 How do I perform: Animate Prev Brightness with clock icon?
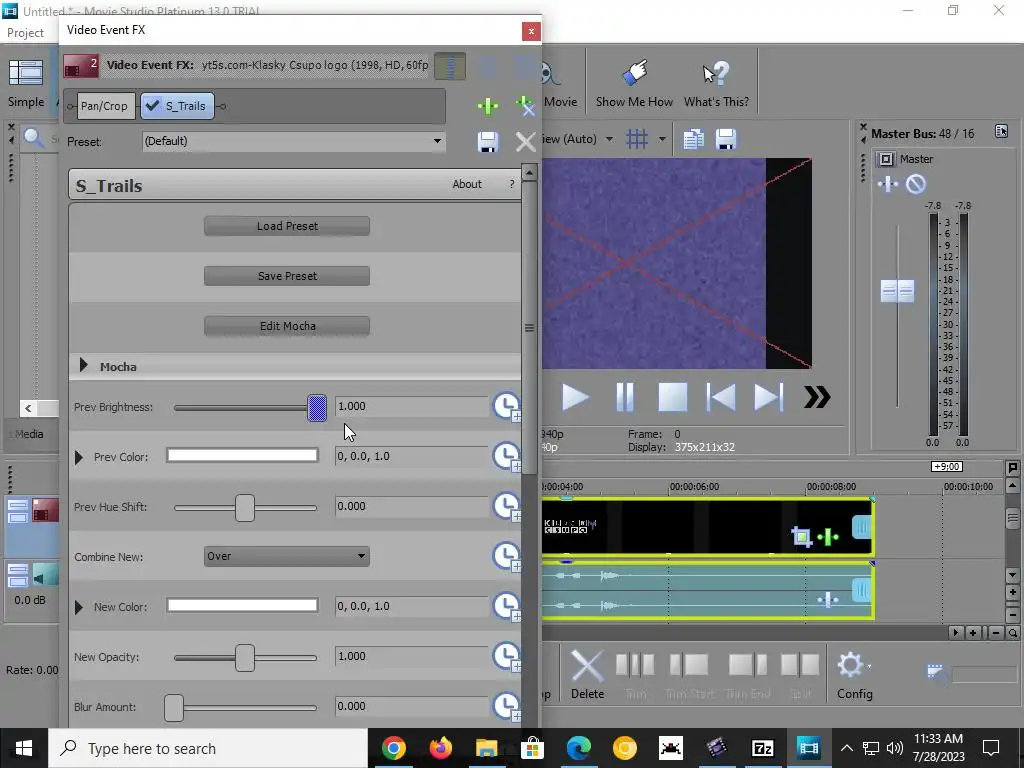click(x=506, y=406)
